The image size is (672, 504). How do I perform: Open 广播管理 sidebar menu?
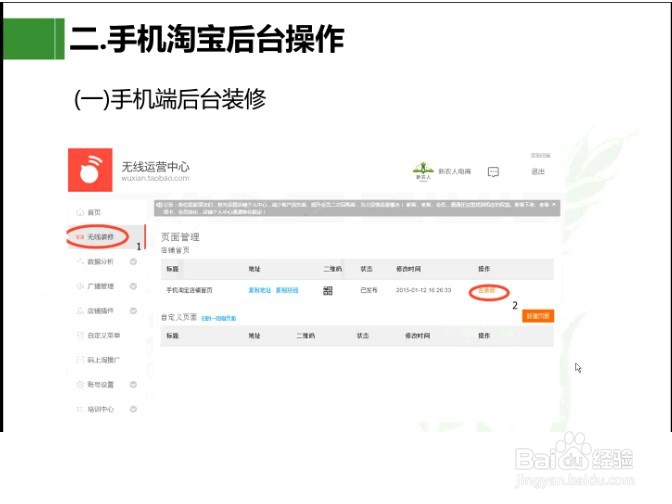click(100, 286)
